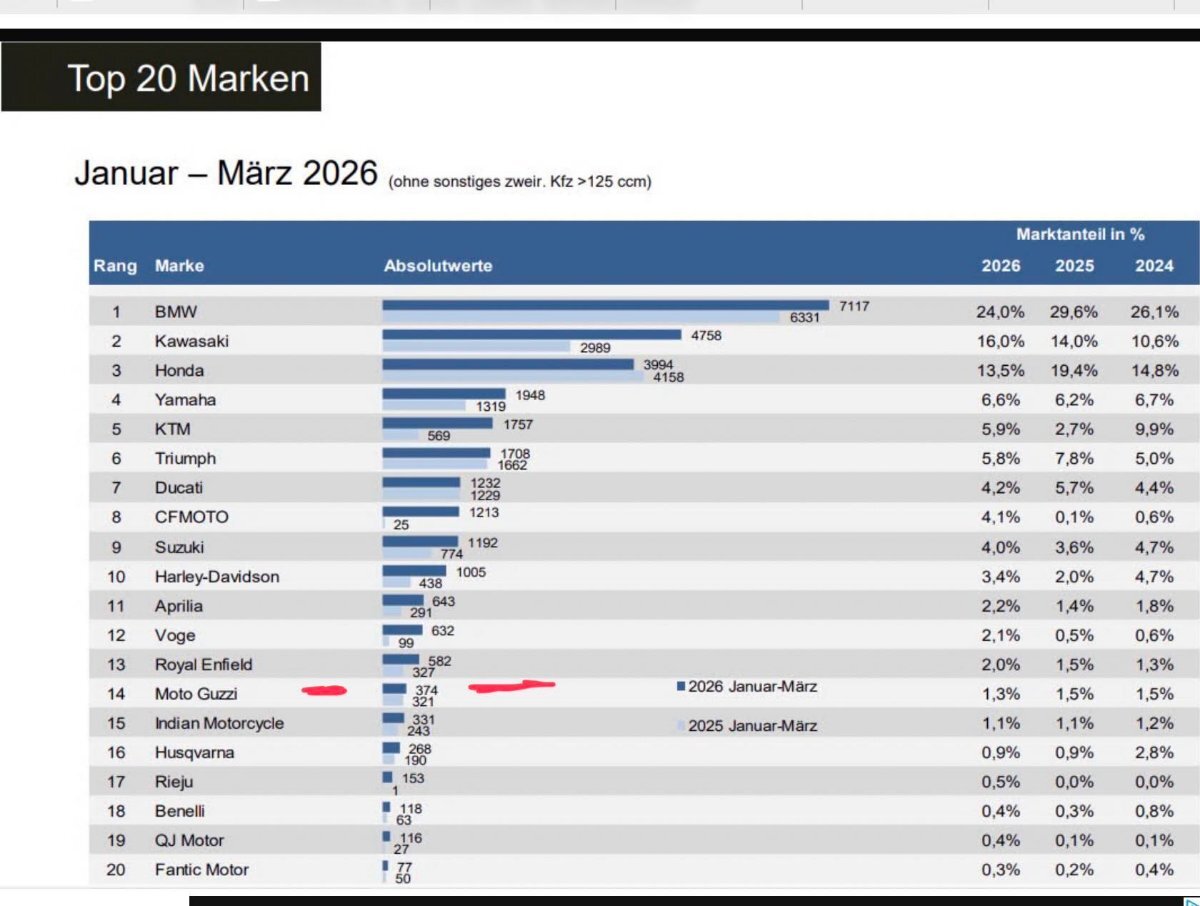This screenshot has width=1200, height=906.
Task: Select the Harley-Davidson row label
Action: click(x=217, y=577)
